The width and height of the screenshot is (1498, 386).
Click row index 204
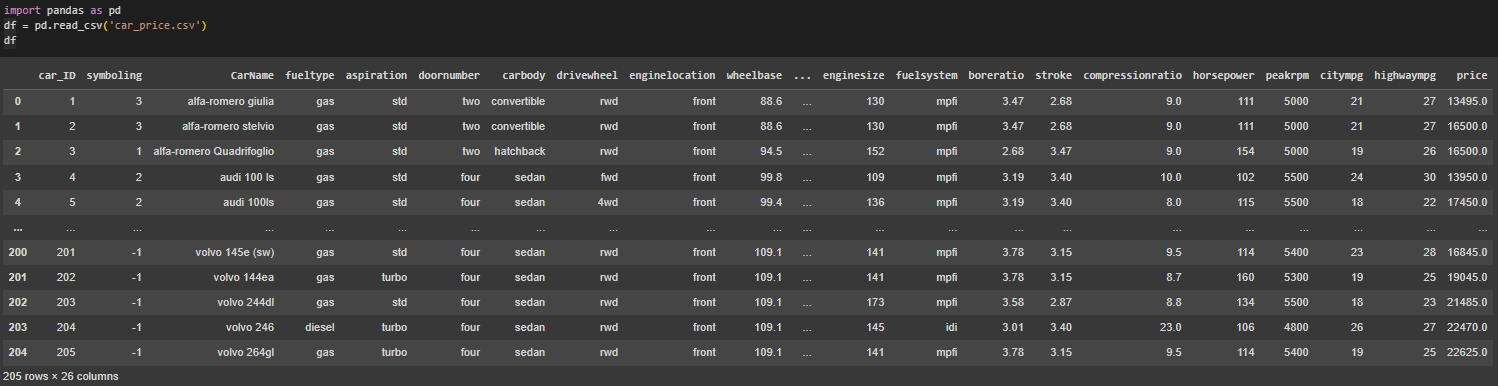click(x=17, y=351)
